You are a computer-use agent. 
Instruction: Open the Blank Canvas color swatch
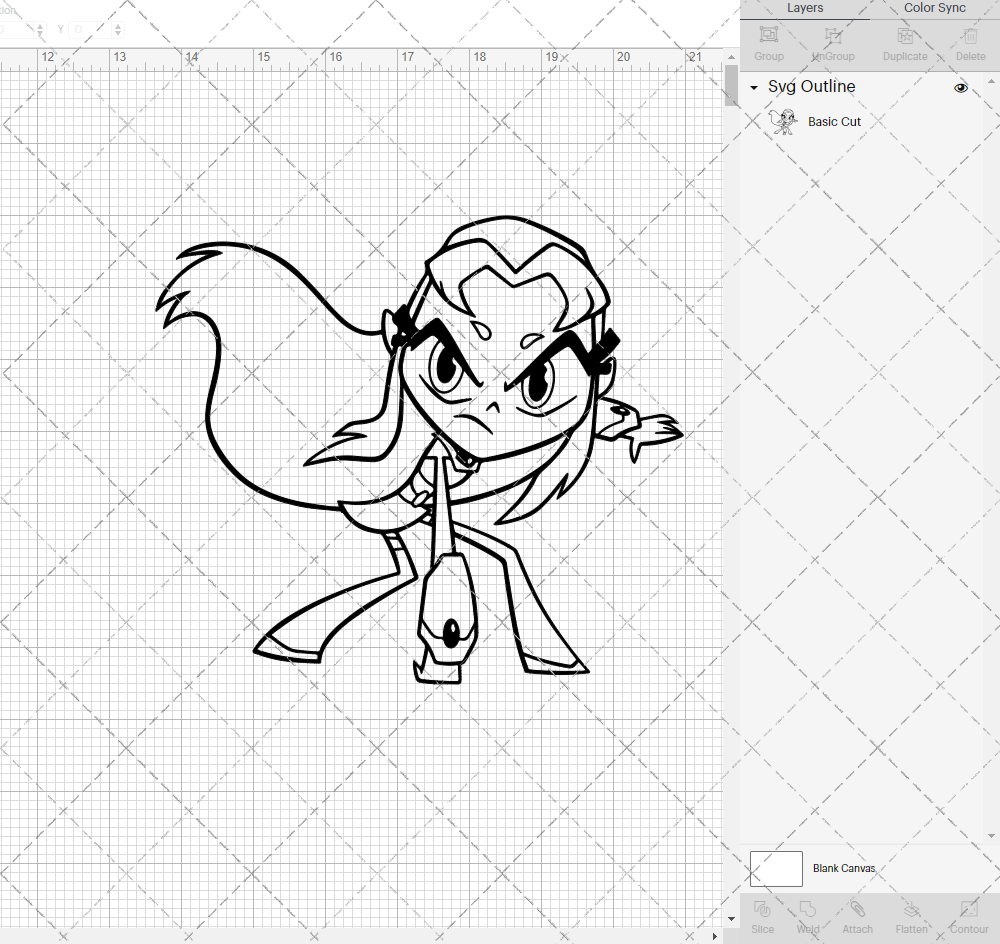(x=776, y=868)
